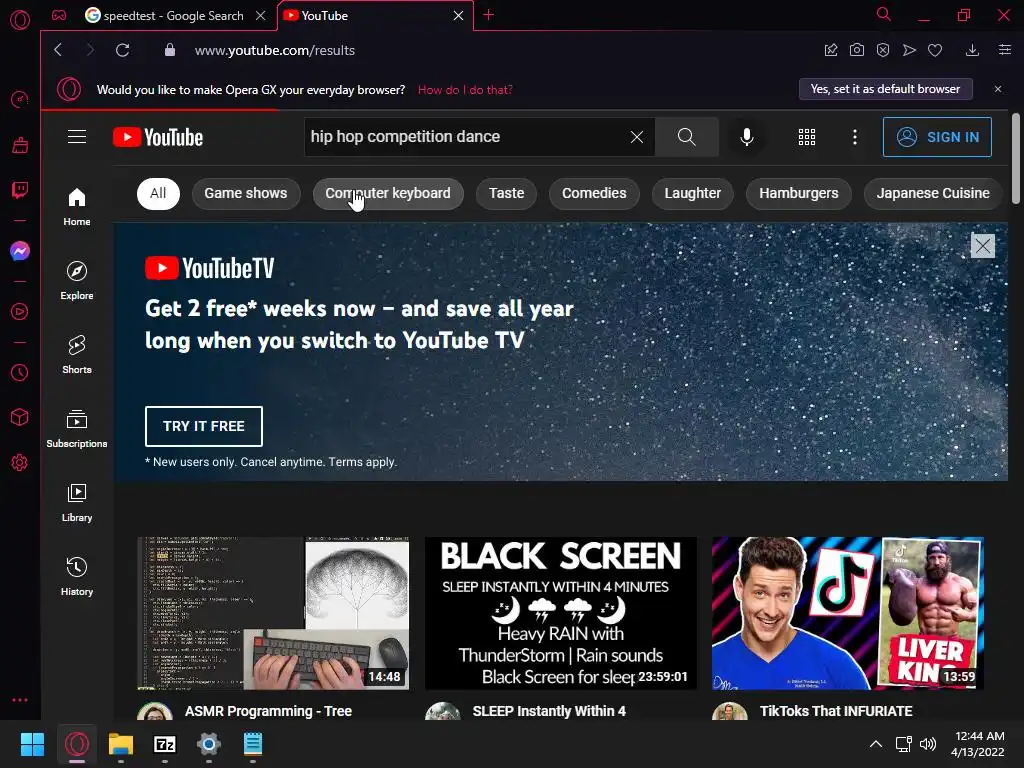Open Subscriptions in YouTube sidebar
Screen dimensions: 1024x768
[77, 428]
